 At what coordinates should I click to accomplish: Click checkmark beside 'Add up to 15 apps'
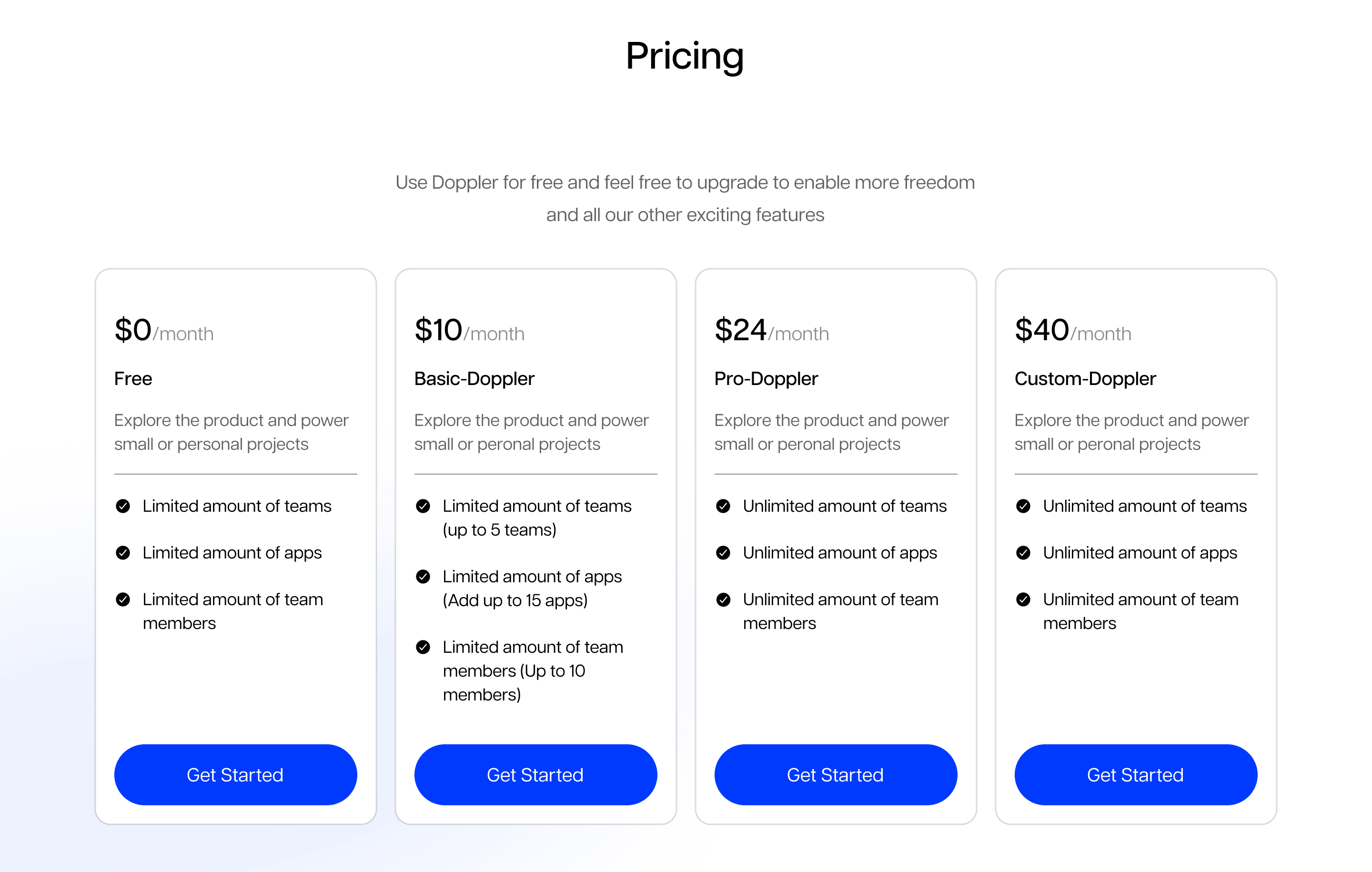click(423, 577)
